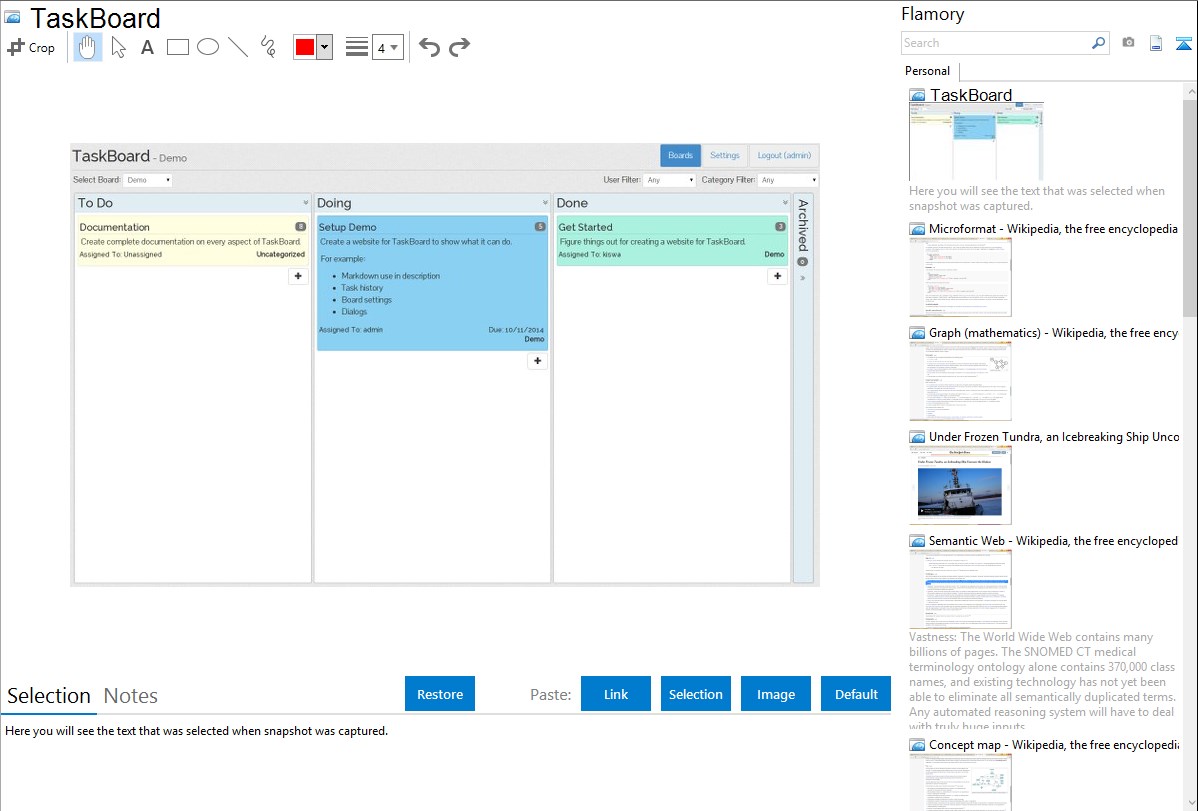Screen dimensions: 1198x811
Task: Switch to the Notes tab
Action: 131,696
